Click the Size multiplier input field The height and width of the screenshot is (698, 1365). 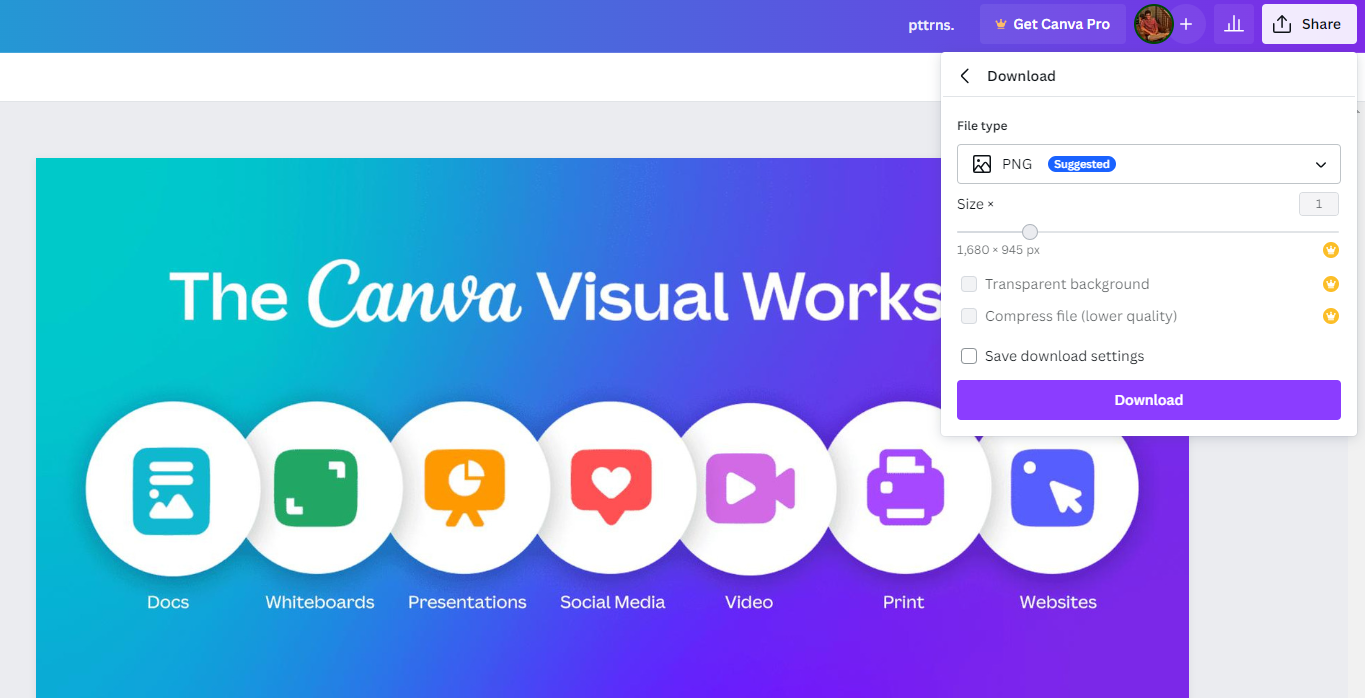[1319, 204]
